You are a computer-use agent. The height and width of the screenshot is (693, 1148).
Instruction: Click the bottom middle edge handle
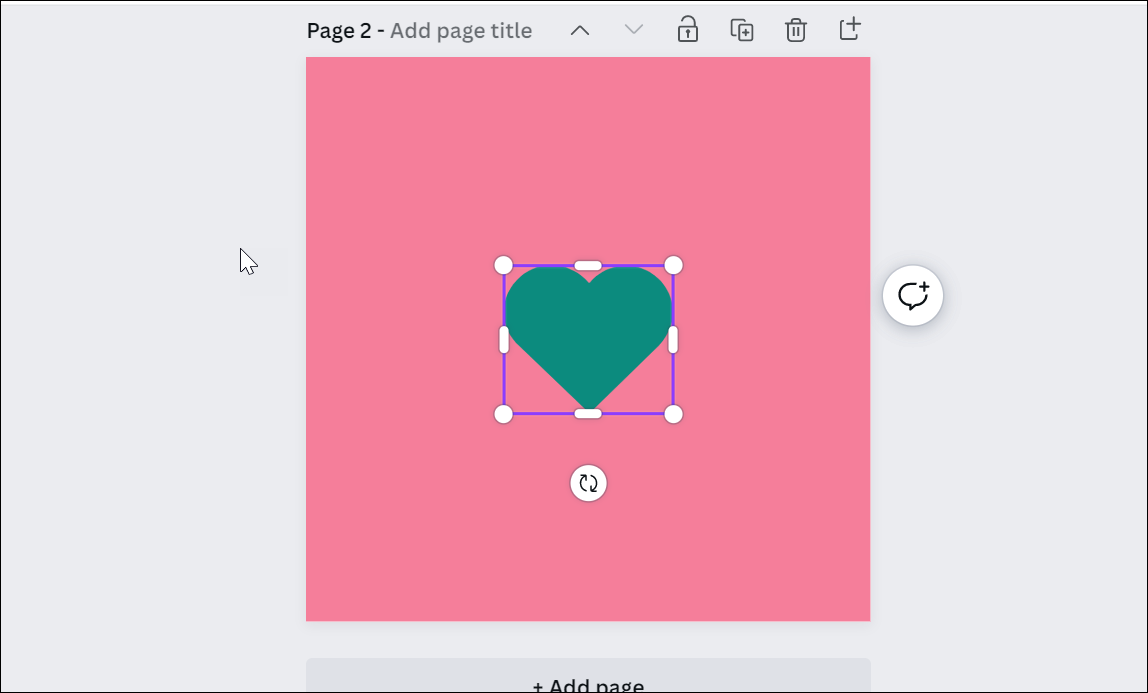pyautogui.click(x=588, y=414)
